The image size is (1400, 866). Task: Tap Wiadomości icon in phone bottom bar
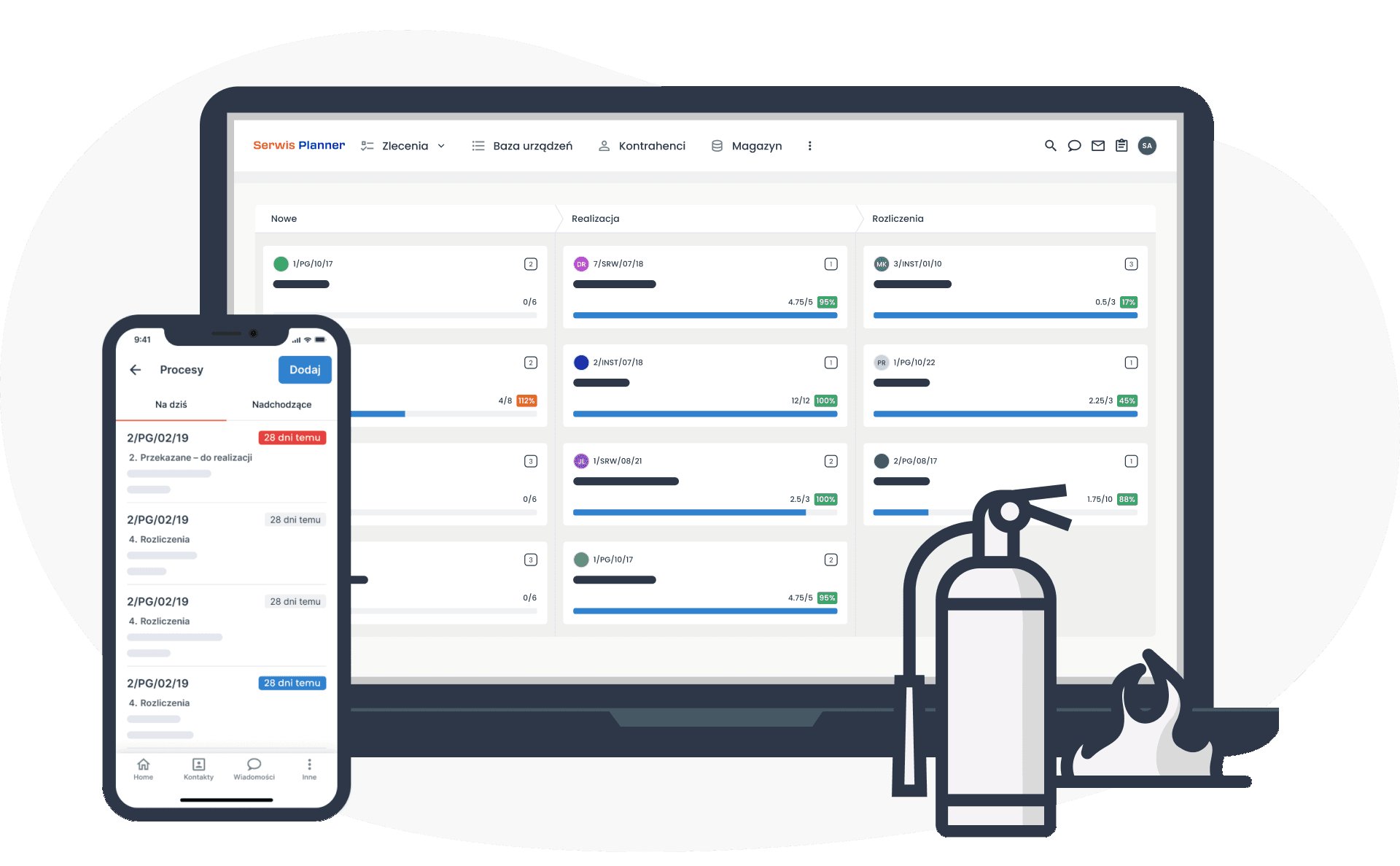point(254,769)
